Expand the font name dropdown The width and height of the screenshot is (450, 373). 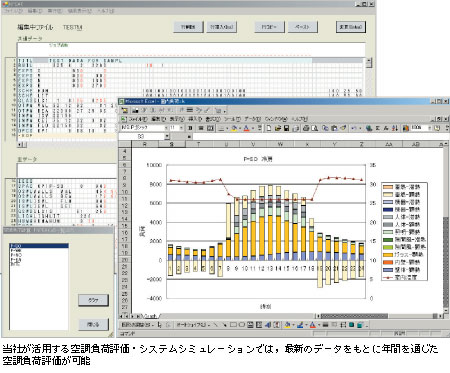click(x=166, y=128)
